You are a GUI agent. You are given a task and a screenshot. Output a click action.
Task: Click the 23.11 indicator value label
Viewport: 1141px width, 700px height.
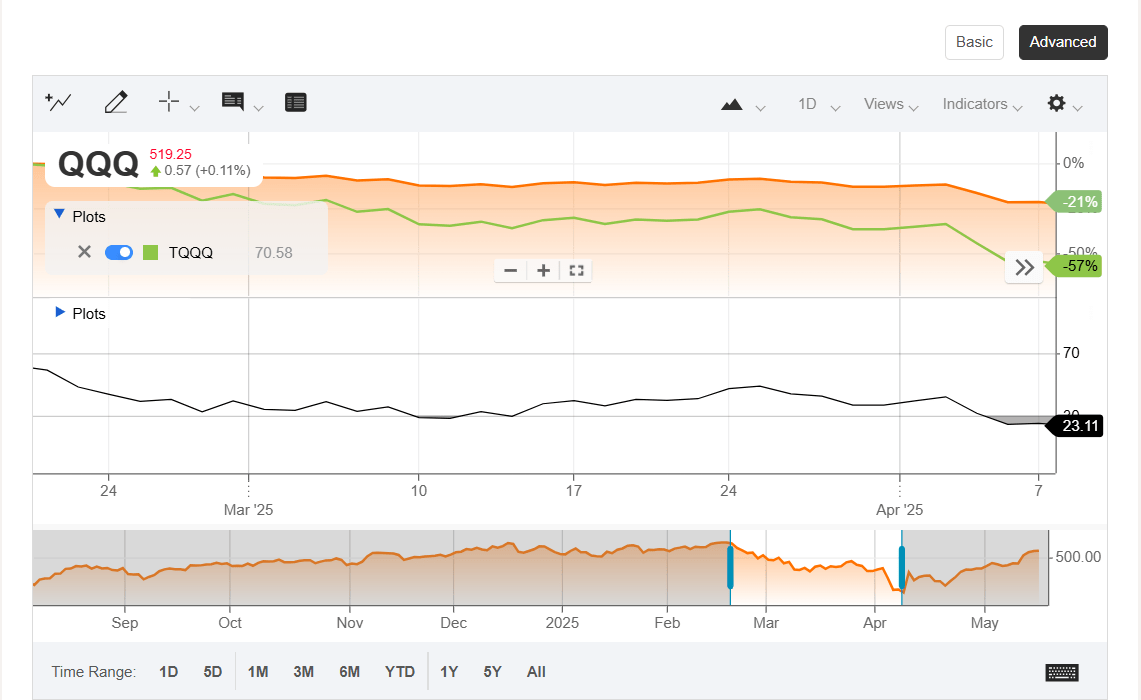[x=1075, y=426]
